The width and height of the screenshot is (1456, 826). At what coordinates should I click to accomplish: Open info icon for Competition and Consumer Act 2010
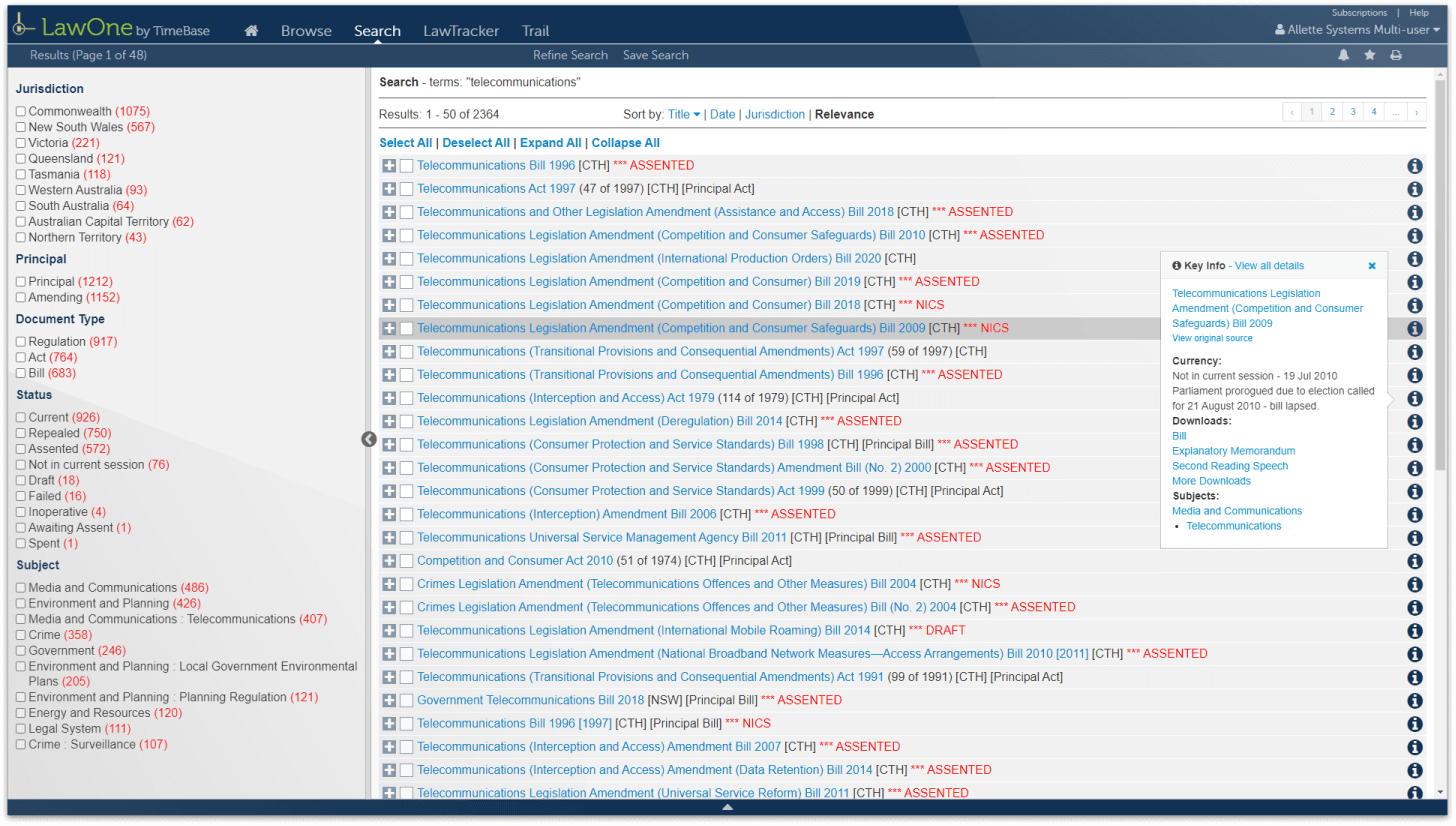(x=1414, y=561)
